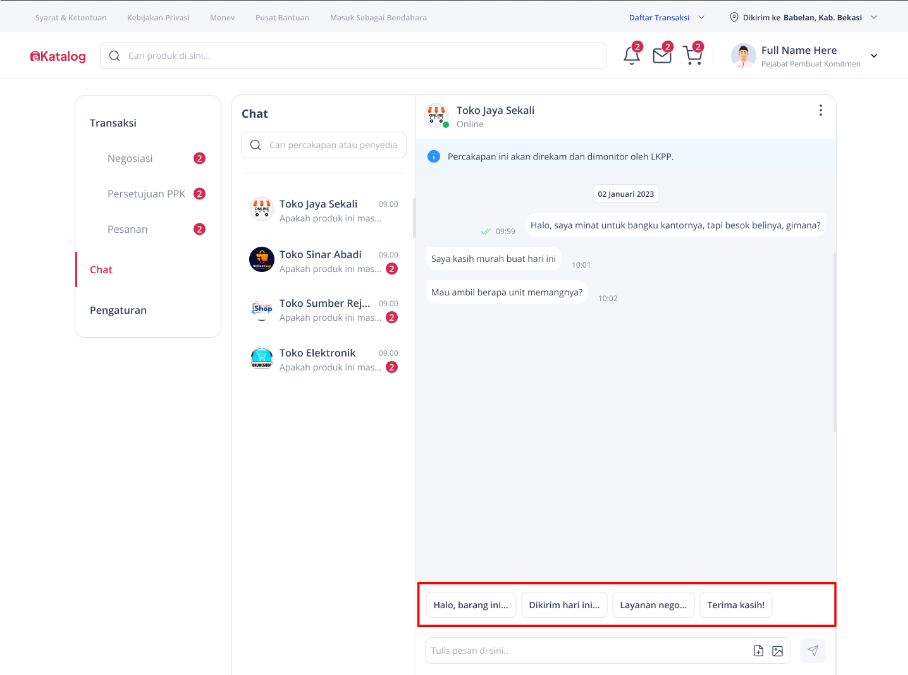The image size is (908, 675).
Task: Click the chat list scrollbar
Action: tap(413, 218)
